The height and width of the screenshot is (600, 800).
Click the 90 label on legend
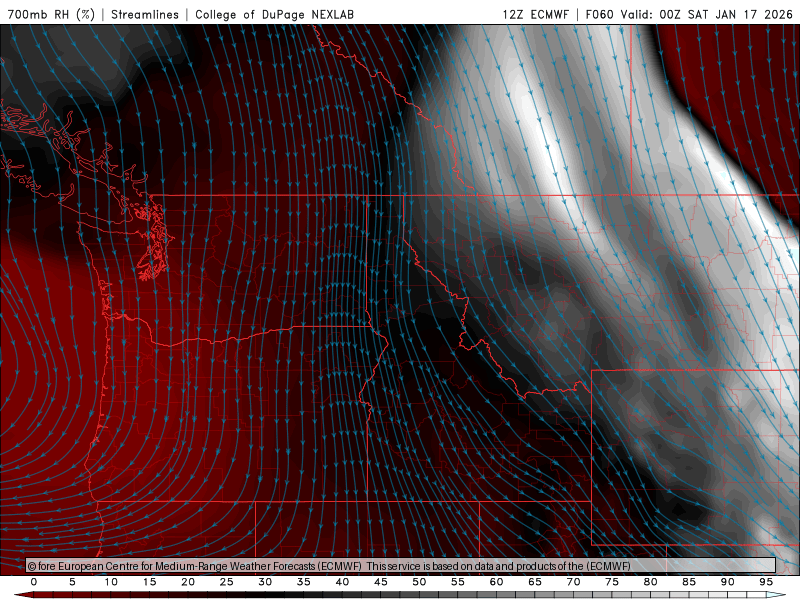point(727,582)
